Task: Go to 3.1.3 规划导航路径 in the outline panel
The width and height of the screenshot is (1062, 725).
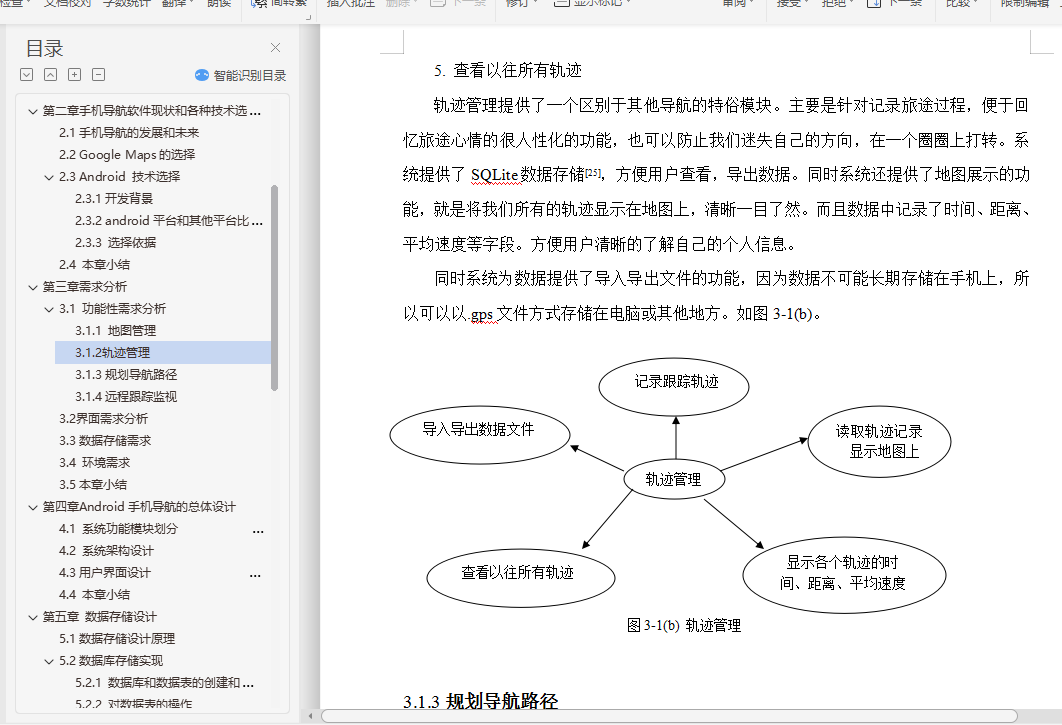Action: point(126,375)
